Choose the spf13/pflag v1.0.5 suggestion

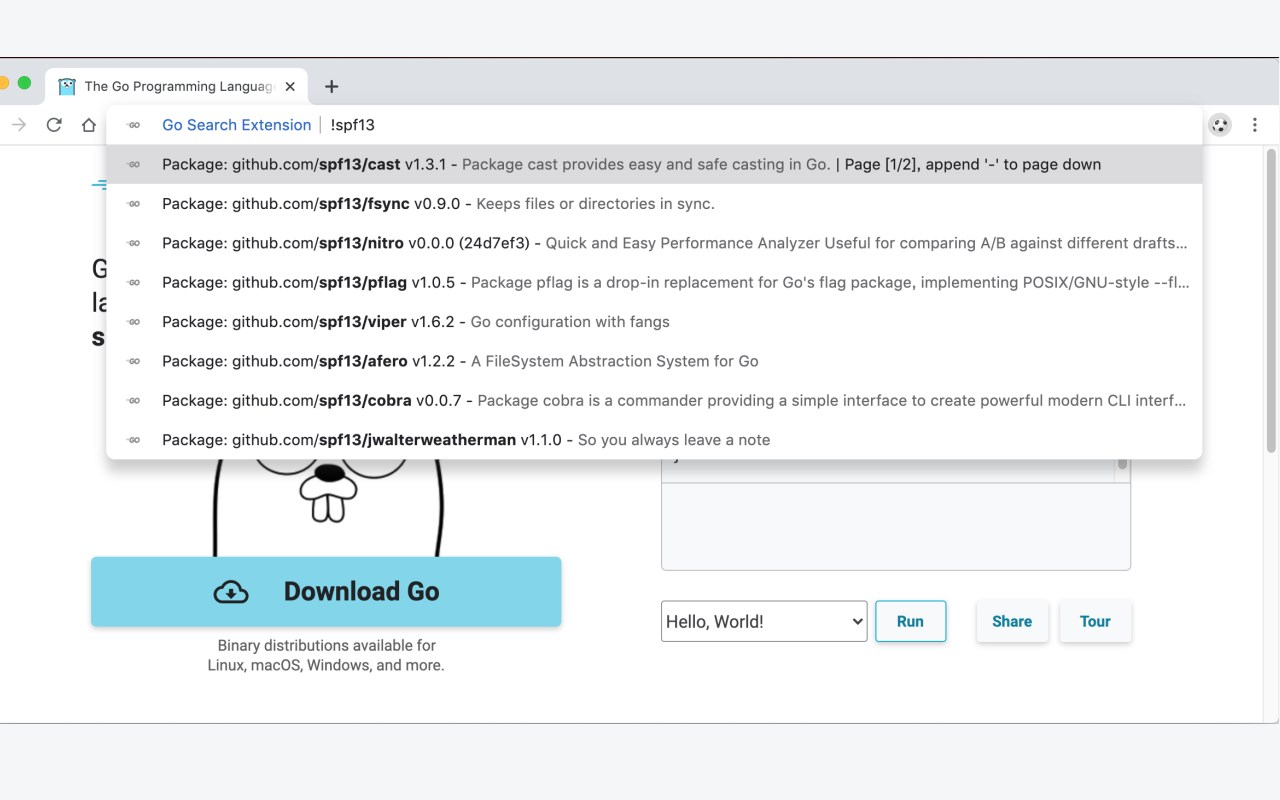coord(654,282)
